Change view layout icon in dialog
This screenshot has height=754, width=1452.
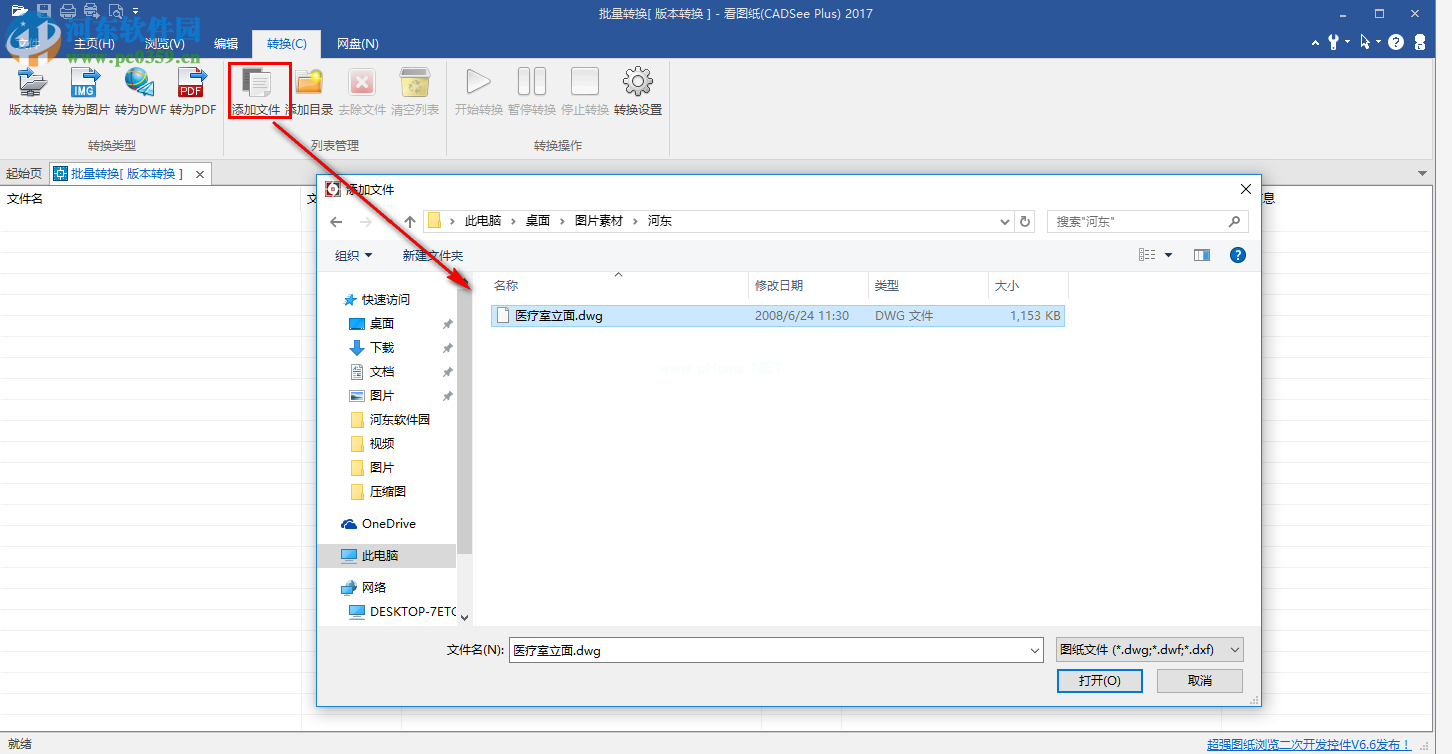1147,255
